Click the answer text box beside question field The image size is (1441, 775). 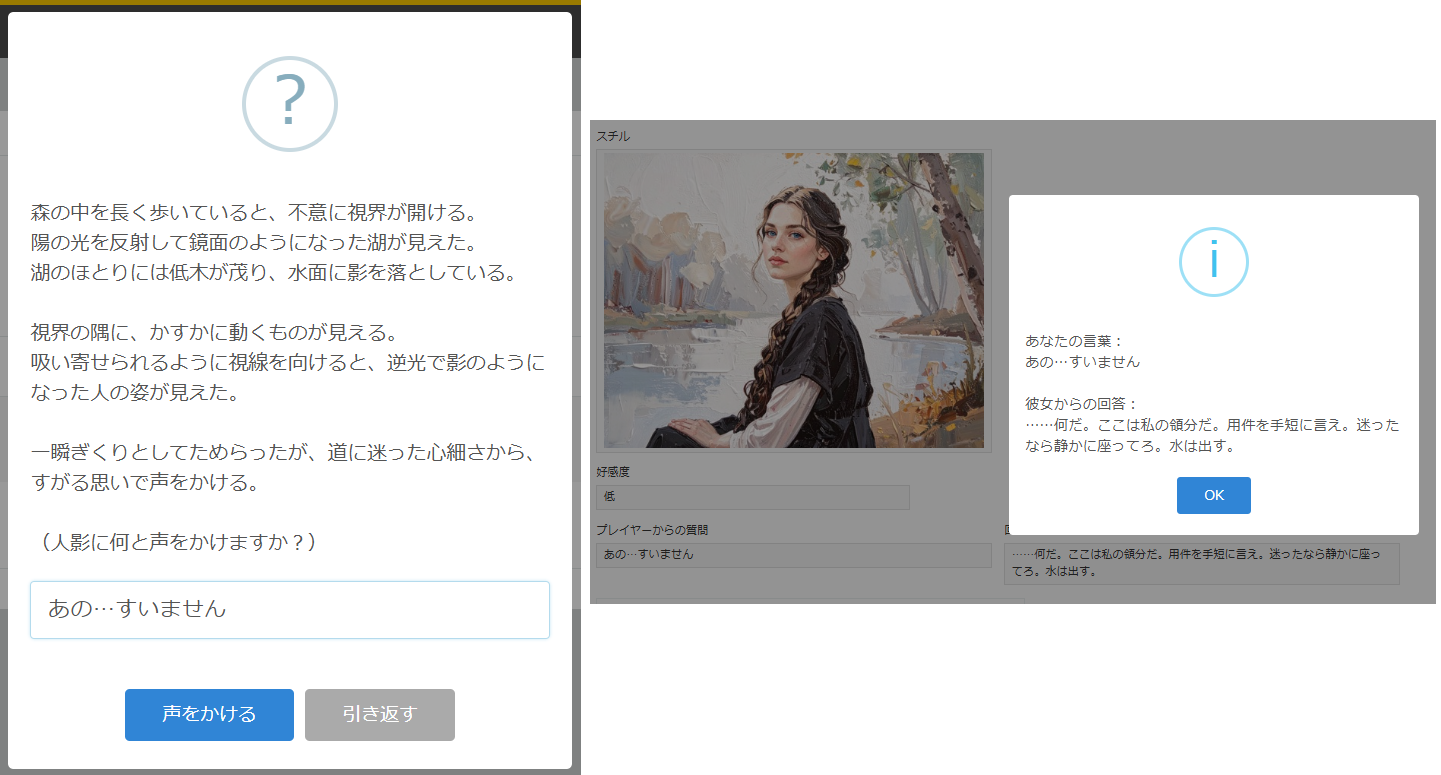[1200, 564]
